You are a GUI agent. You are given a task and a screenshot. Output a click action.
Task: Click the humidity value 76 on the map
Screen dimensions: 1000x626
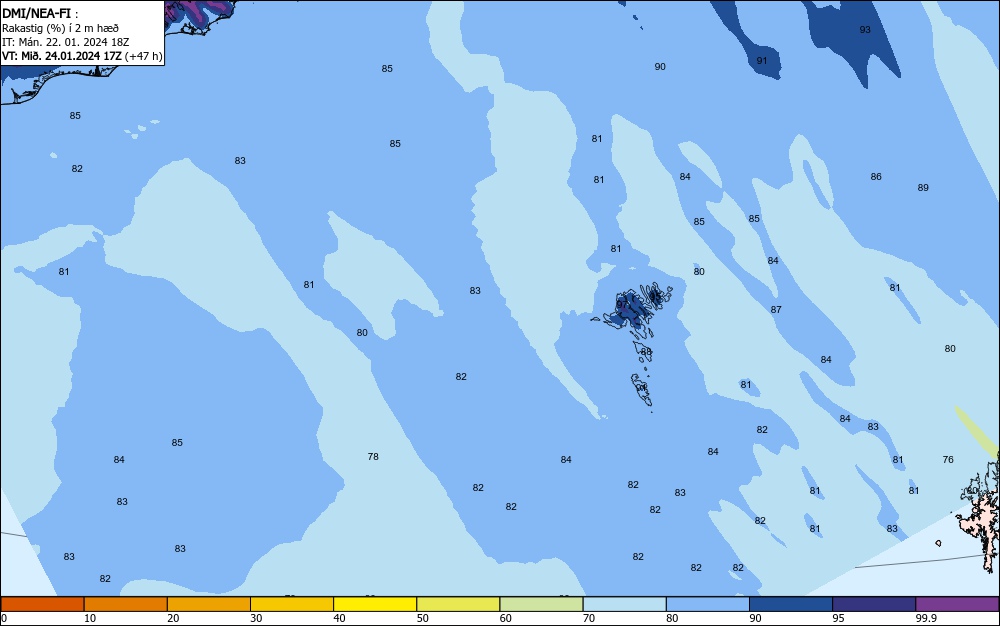click(948, 459)
